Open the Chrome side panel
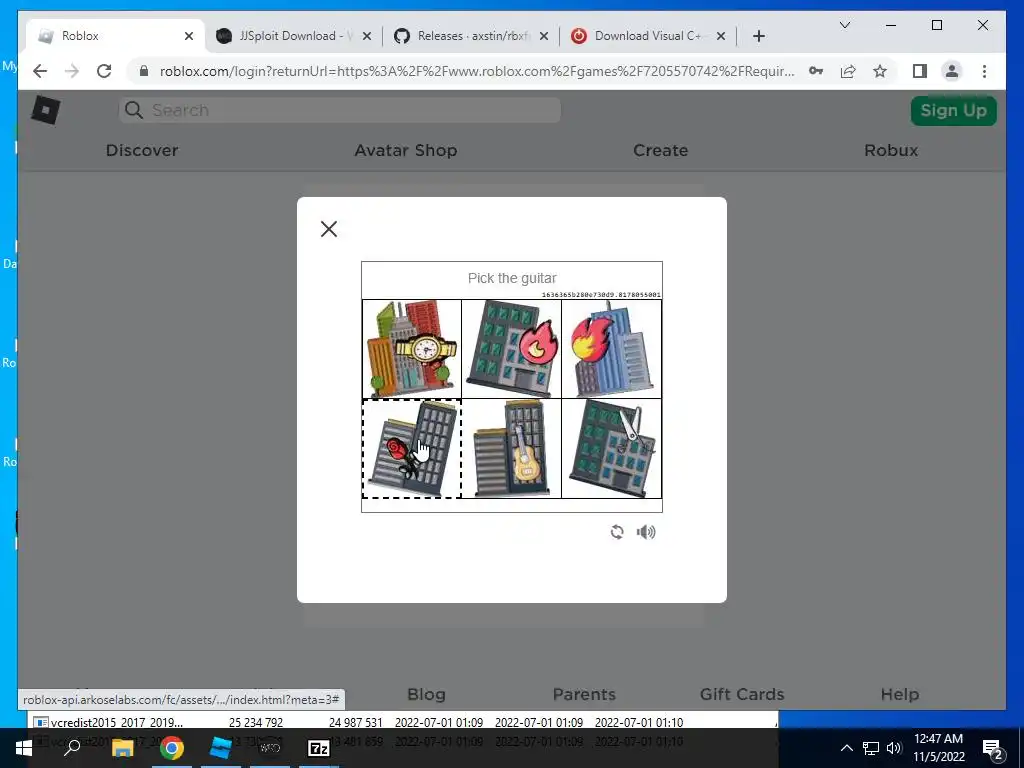 (x=920, y=71)
